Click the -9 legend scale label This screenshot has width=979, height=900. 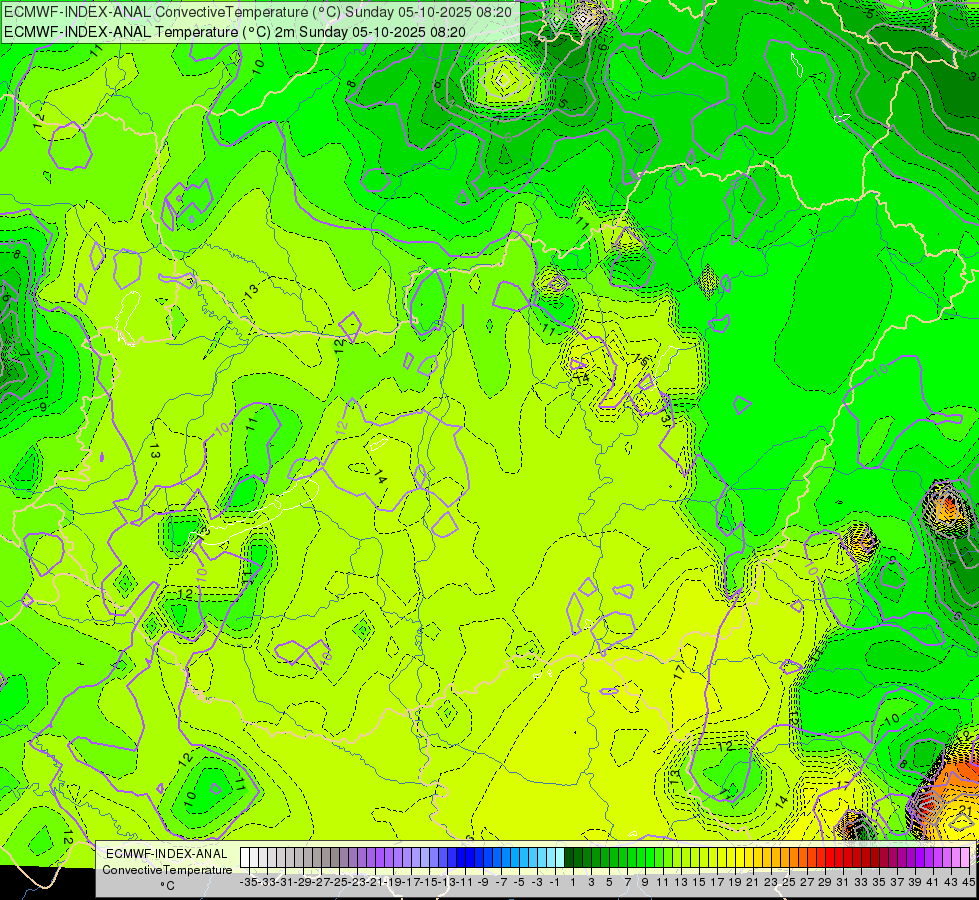tap(483, 882)
